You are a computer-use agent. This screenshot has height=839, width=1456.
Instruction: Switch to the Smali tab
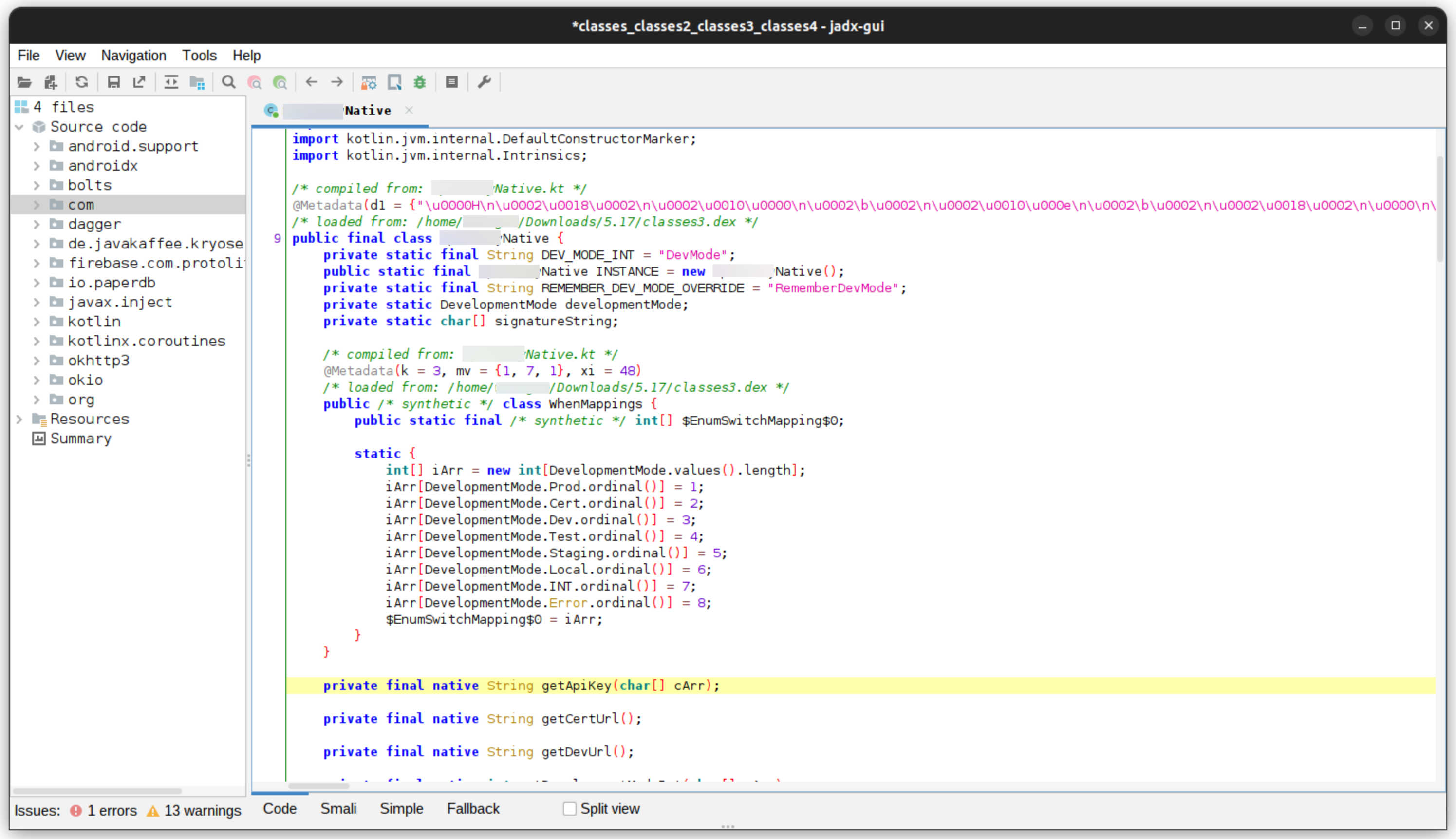(338, 809)
